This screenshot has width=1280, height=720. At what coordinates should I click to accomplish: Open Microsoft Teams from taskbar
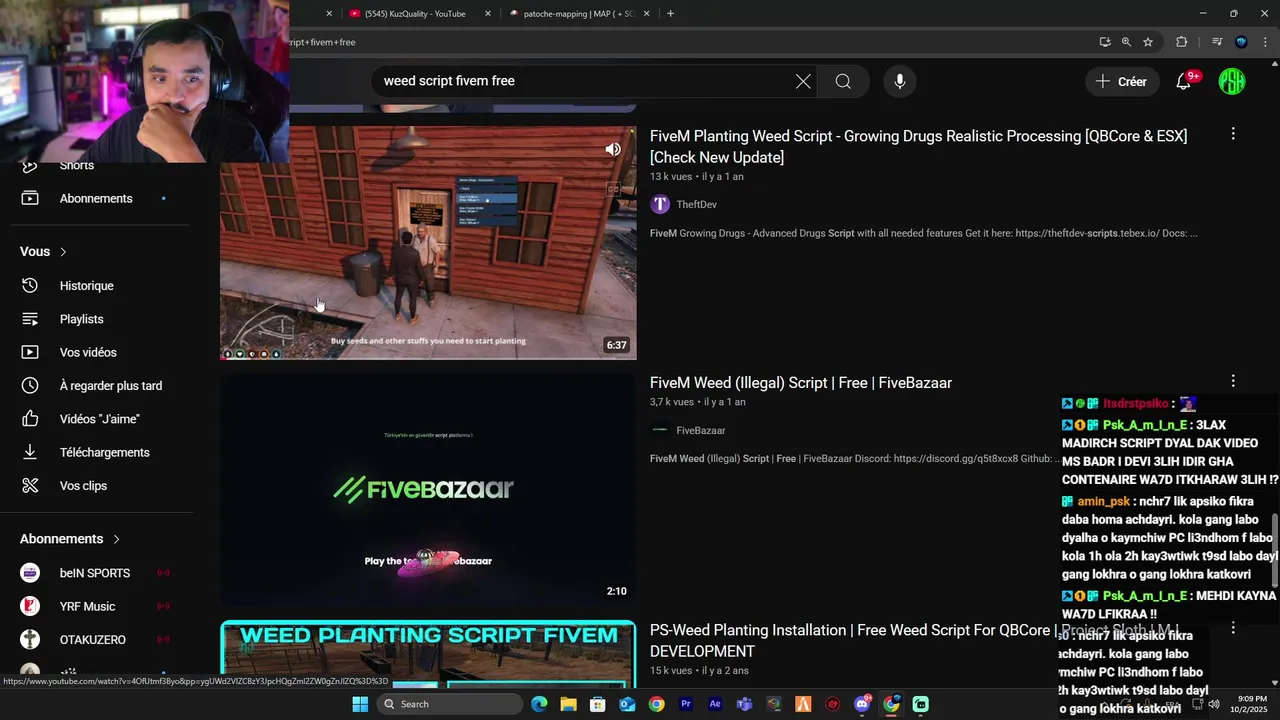pos(745,704)
